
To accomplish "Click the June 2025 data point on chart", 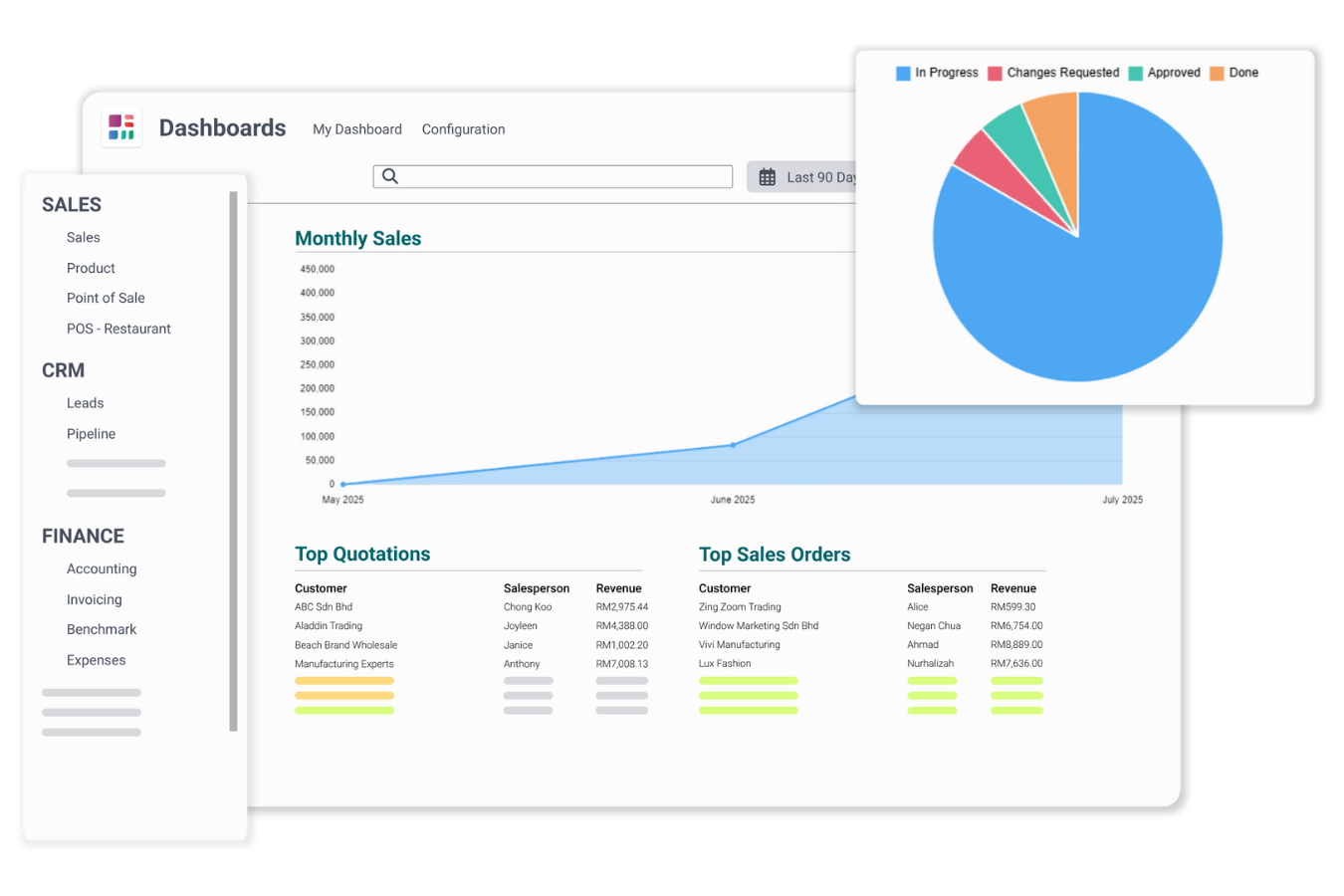I will tap(733, 445).
